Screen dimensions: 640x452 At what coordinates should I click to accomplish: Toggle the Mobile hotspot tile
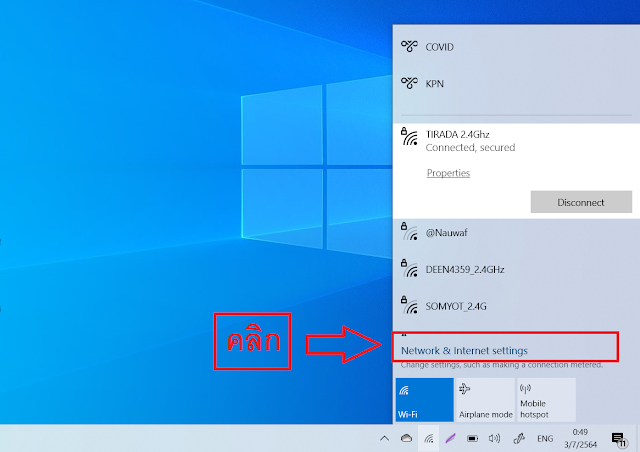[547, 399]
